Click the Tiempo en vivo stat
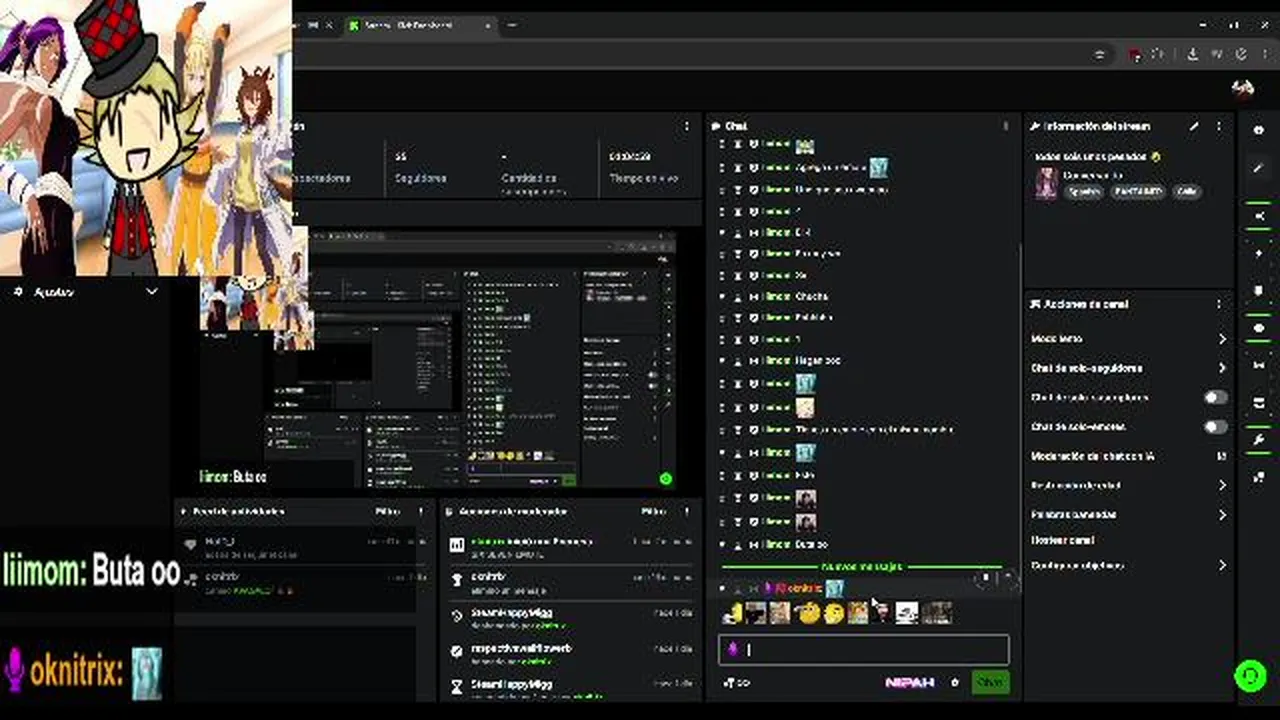Screen dimensions: 1280x720 coord(643,167)
